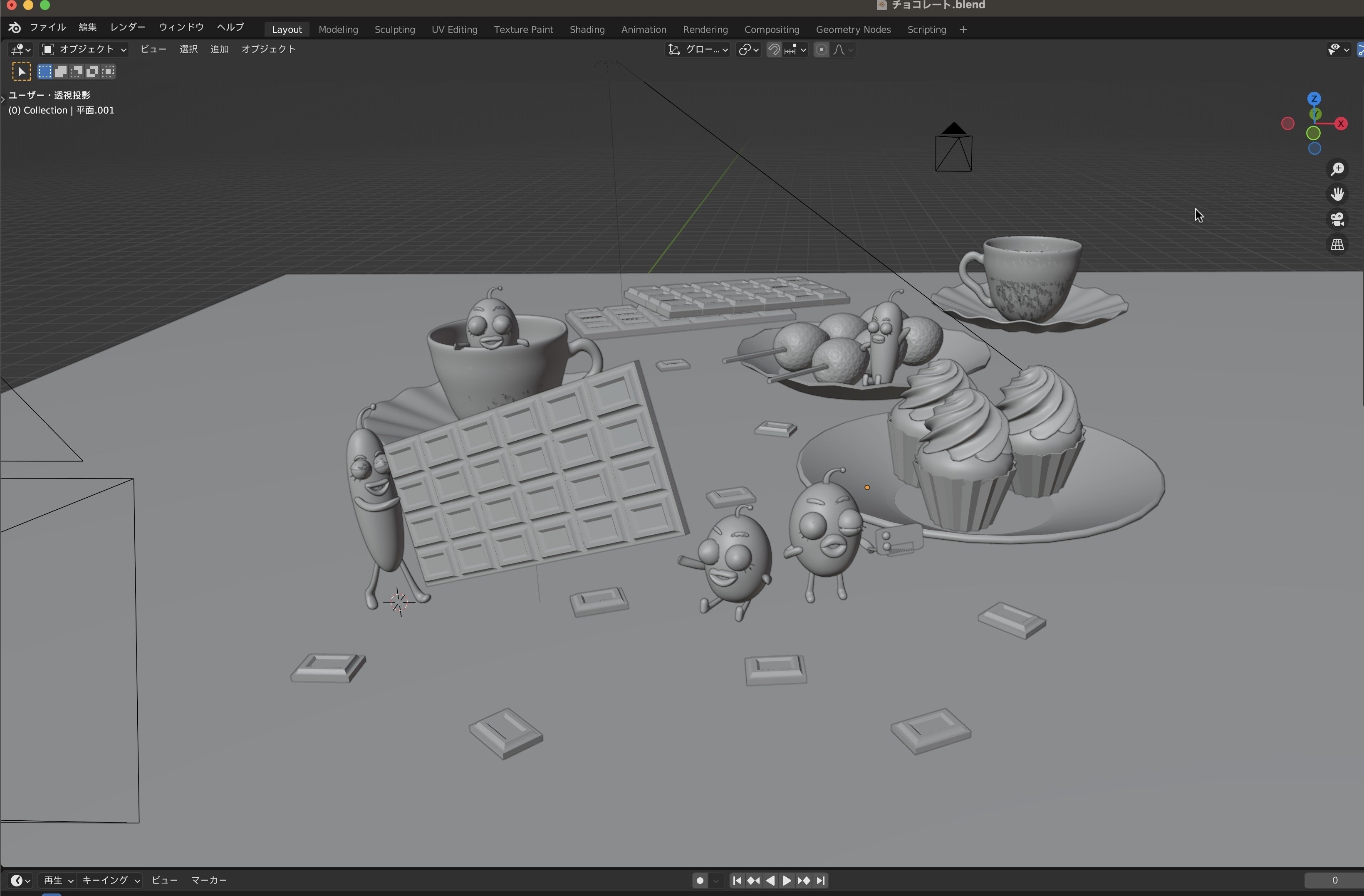The image size is (1364, 896).
Task: Click the Z axis on the navigation gizmo
Action: point(1315,99)
